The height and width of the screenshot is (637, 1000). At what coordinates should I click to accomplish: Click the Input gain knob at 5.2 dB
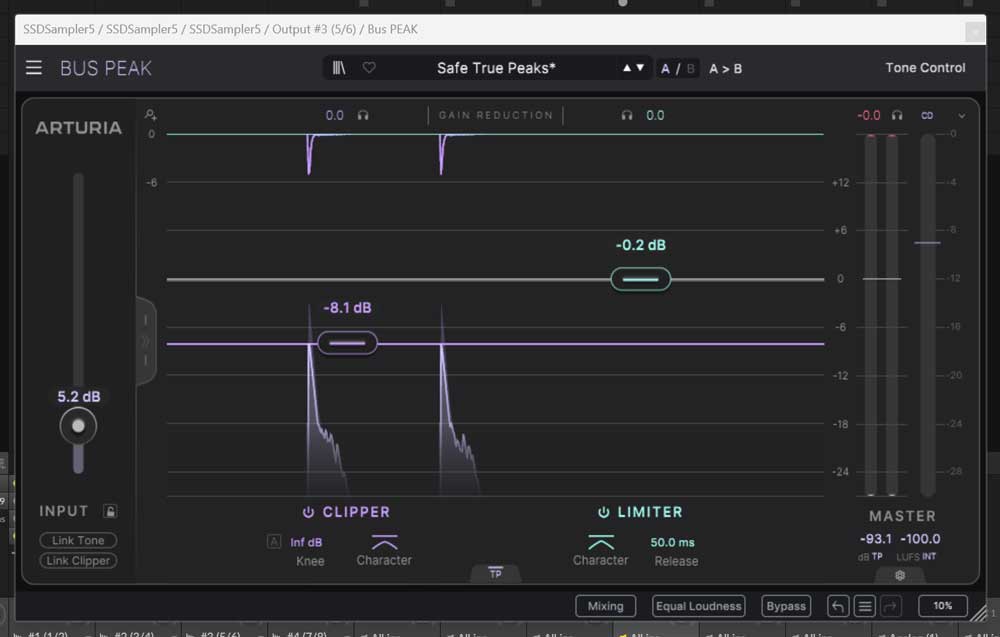[x=78, y=426]
